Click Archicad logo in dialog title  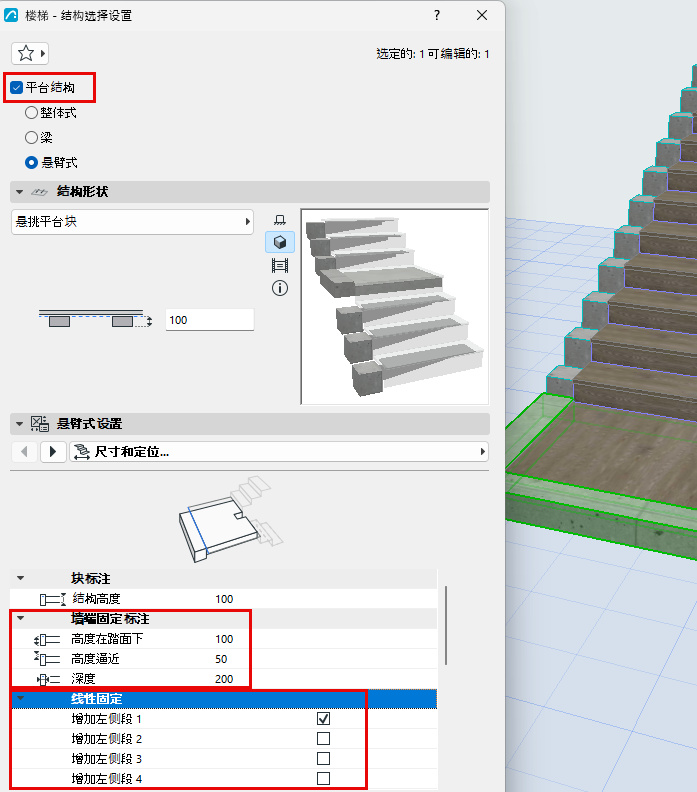(x=11, y=15)
